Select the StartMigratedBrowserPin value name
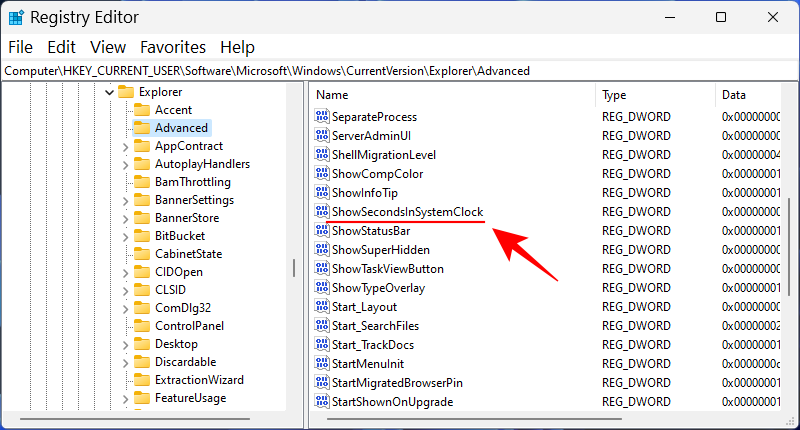The width and height of the screenshot is (800, 430). [x=397, y=383]
